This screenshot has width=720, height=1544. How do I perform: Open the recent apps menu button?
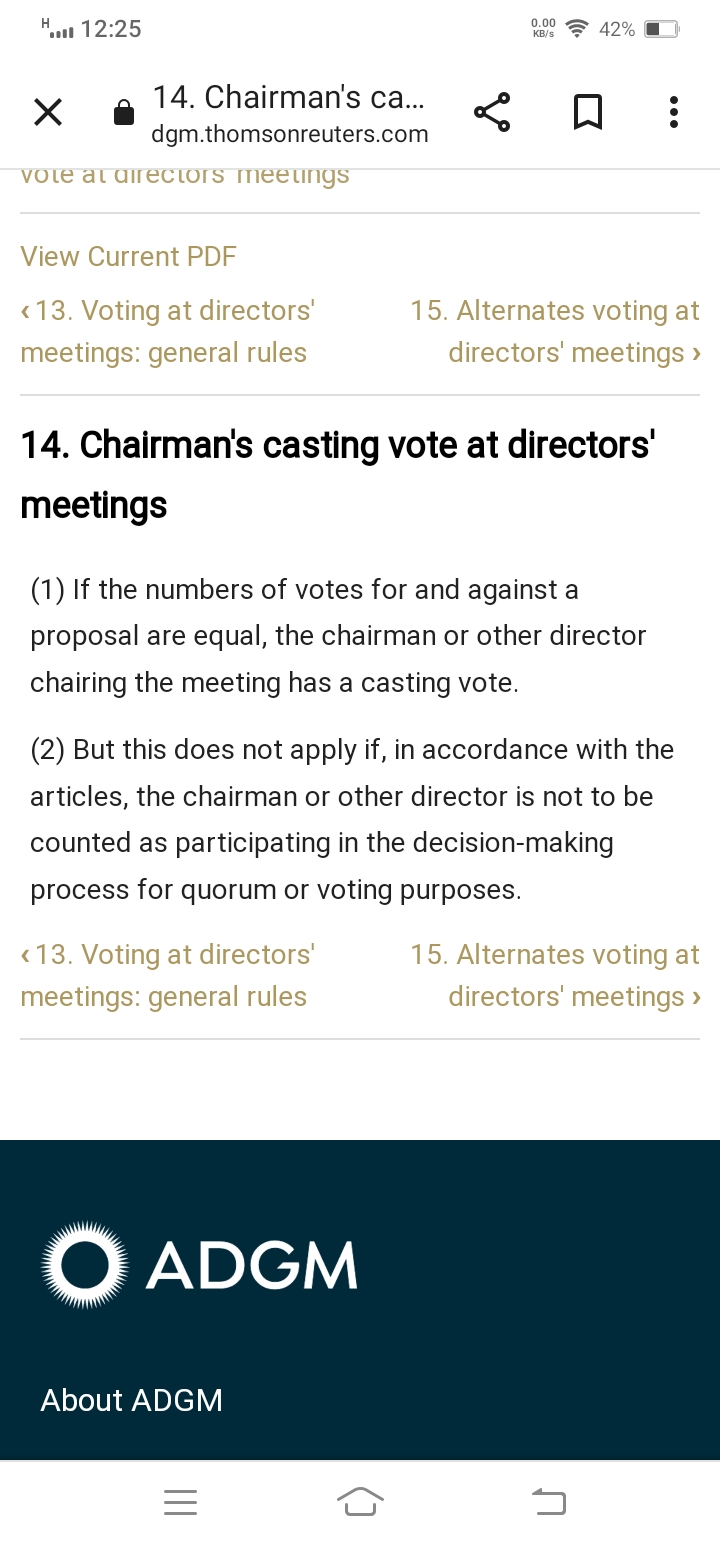tap(181, 1501)
